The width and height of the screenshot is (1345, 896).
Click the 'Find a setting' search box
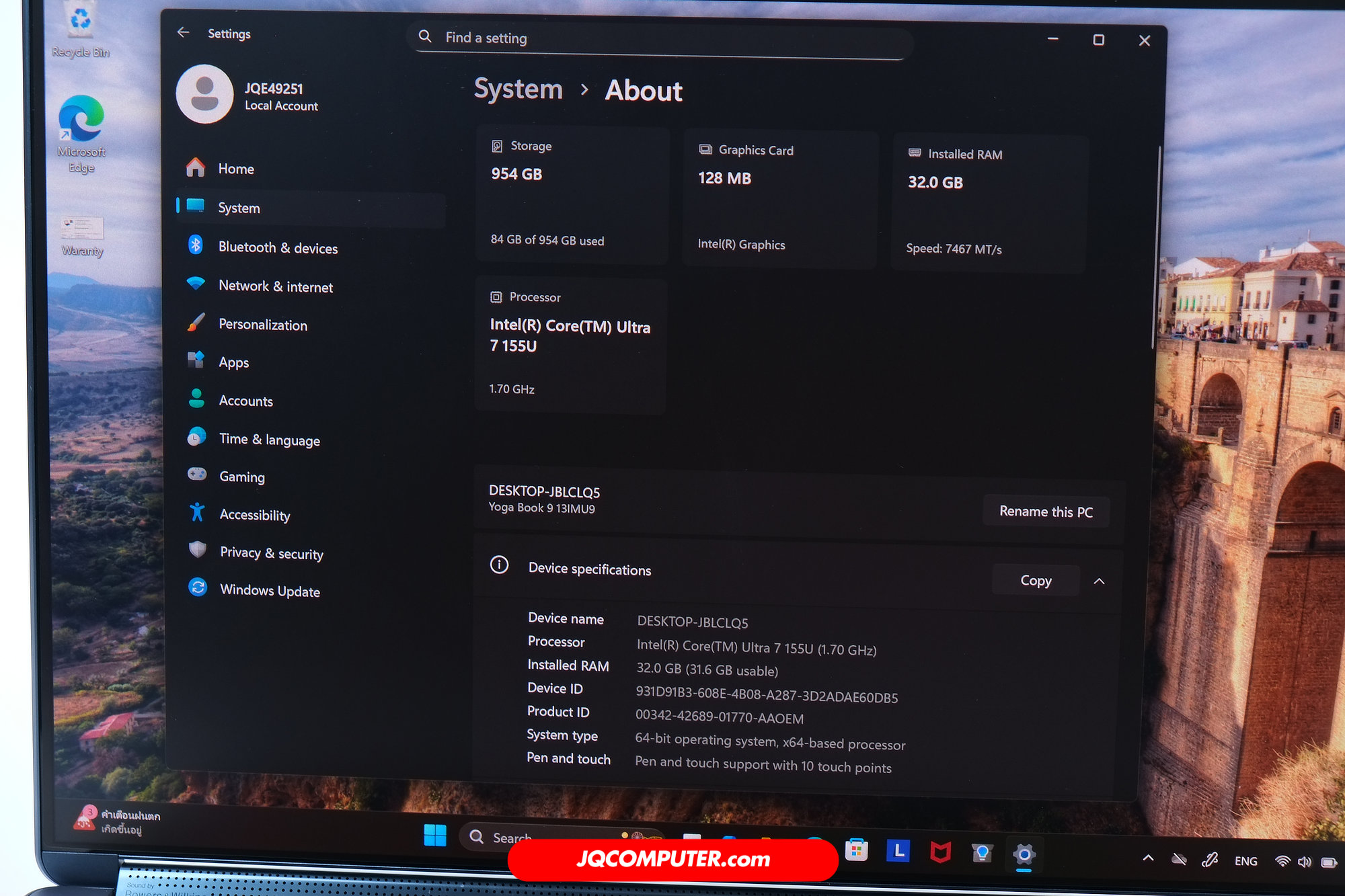pyautogui.click(x=659, y=39)
